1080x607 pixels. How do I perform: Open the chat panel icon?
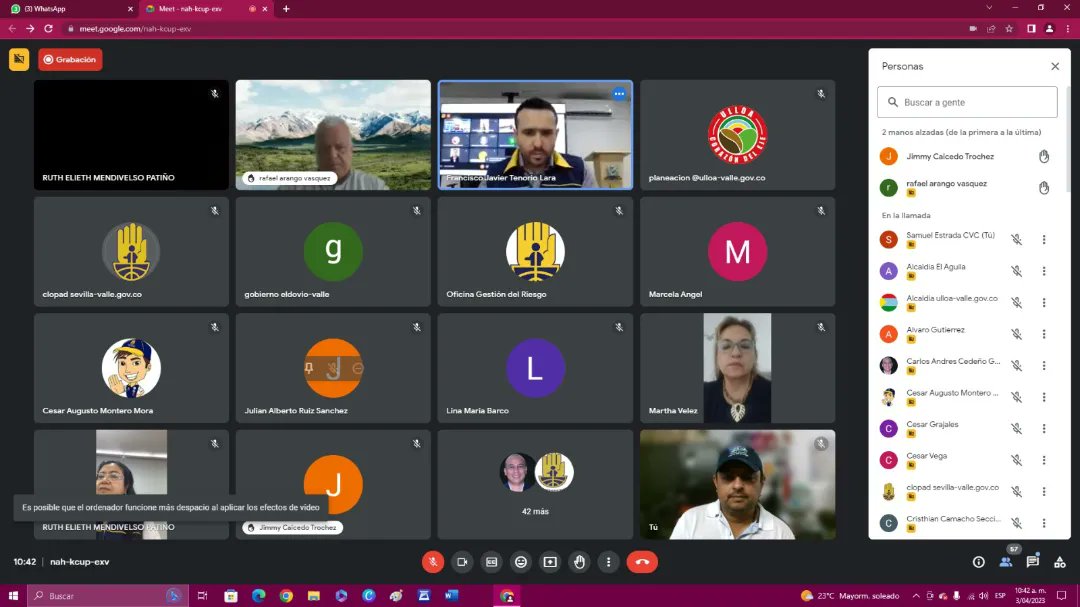(1032, 562)
